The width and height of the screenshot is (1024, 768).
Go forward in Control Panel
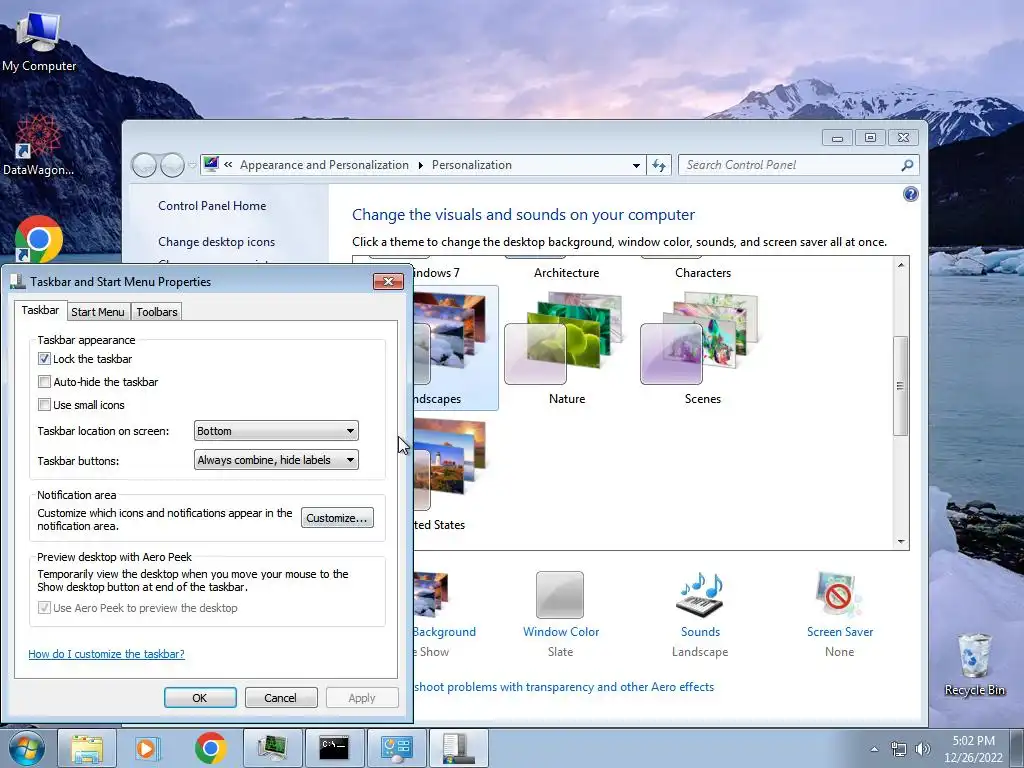172,165
